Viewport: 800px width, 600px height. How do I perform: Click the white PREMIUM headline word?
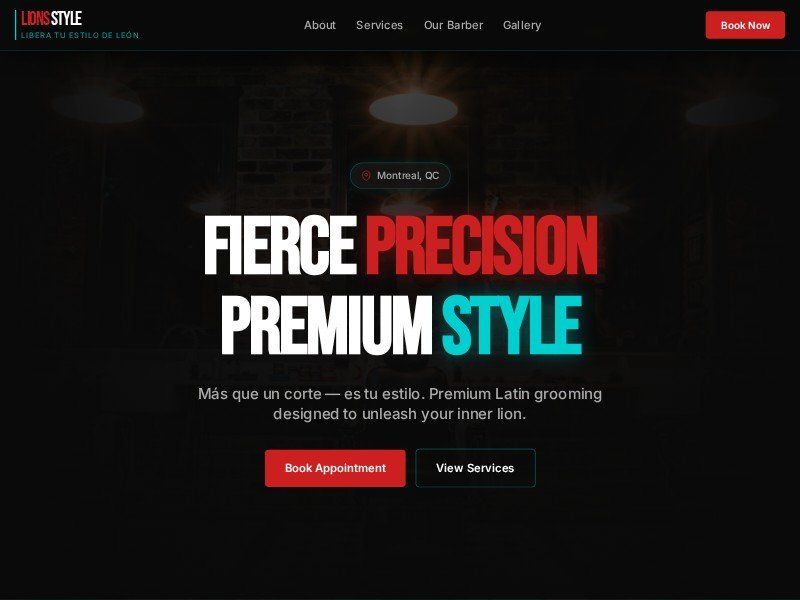click(x=327, y=326)
